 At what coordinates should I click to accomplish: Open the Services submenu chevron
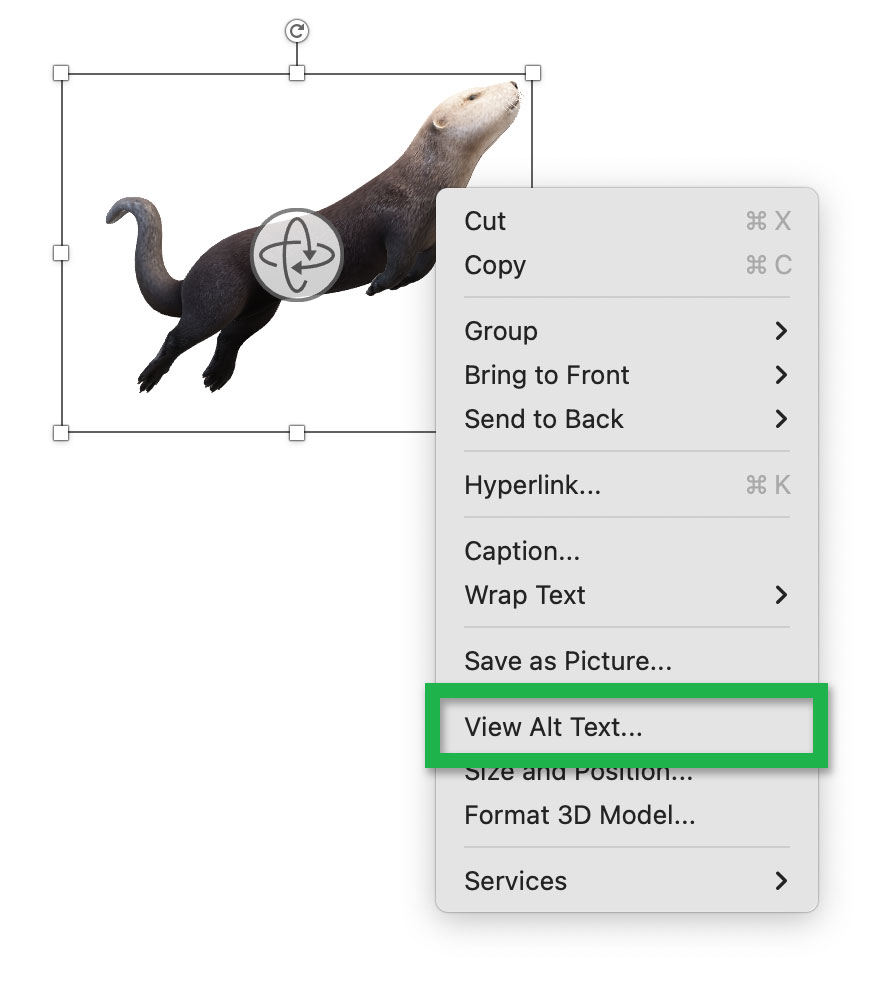781,881
